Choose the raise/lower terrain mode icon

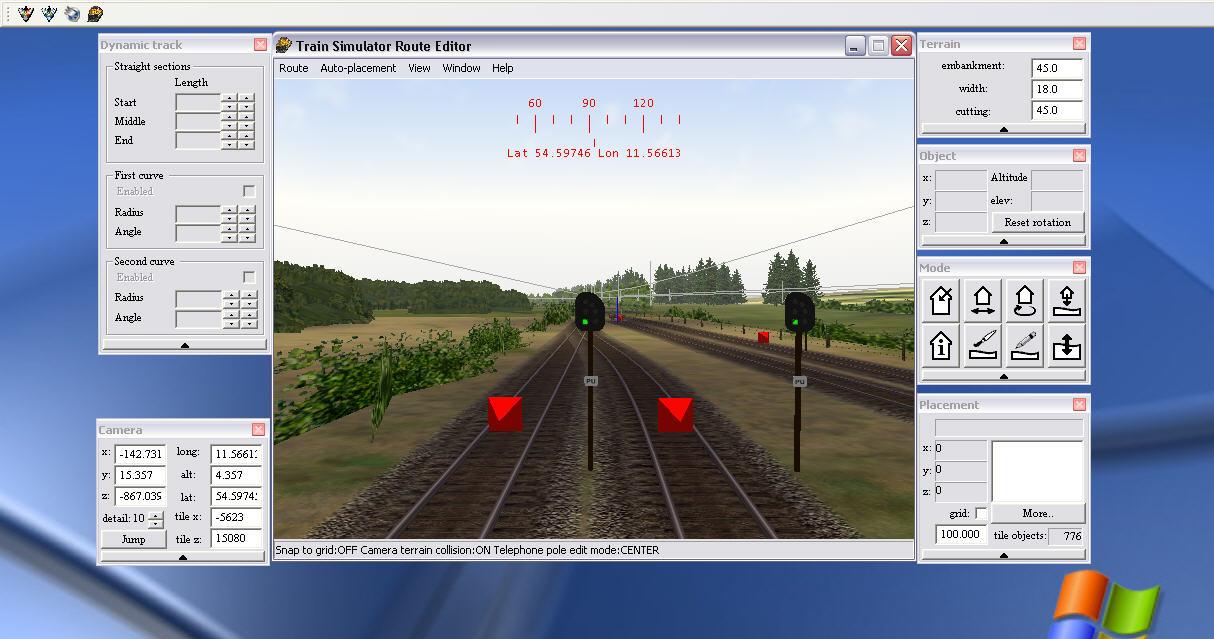point(1067,345)
